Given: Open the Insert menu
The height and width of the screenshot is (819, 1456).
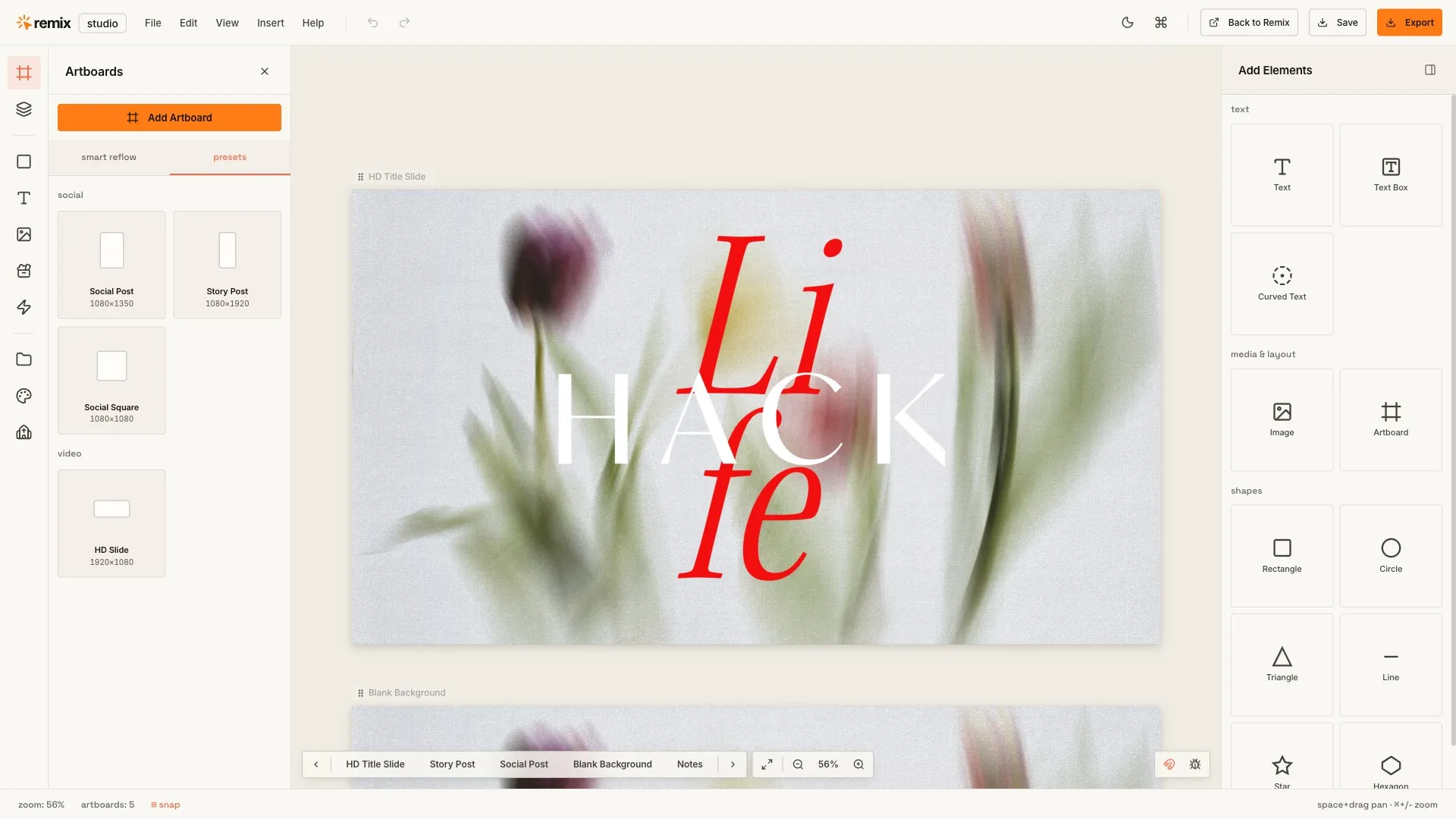Looking at the screenshot, I should 271,23.
